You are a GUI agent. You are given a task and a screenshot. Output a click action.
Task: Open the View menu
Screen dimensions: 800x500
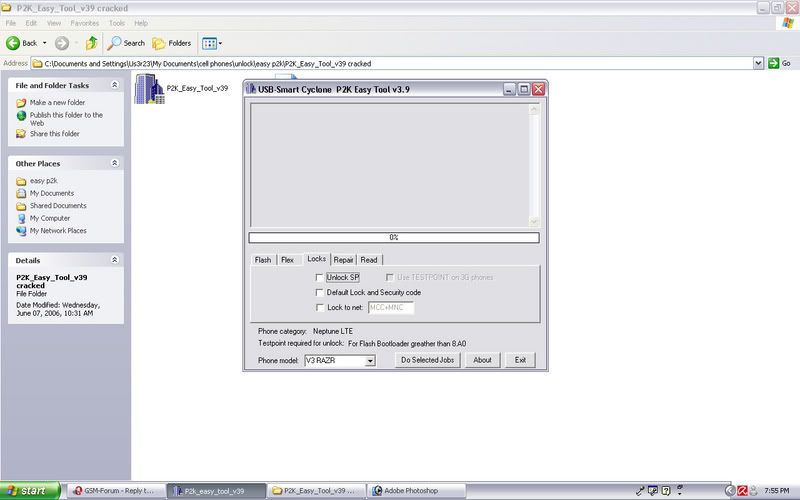click(54, 23)
